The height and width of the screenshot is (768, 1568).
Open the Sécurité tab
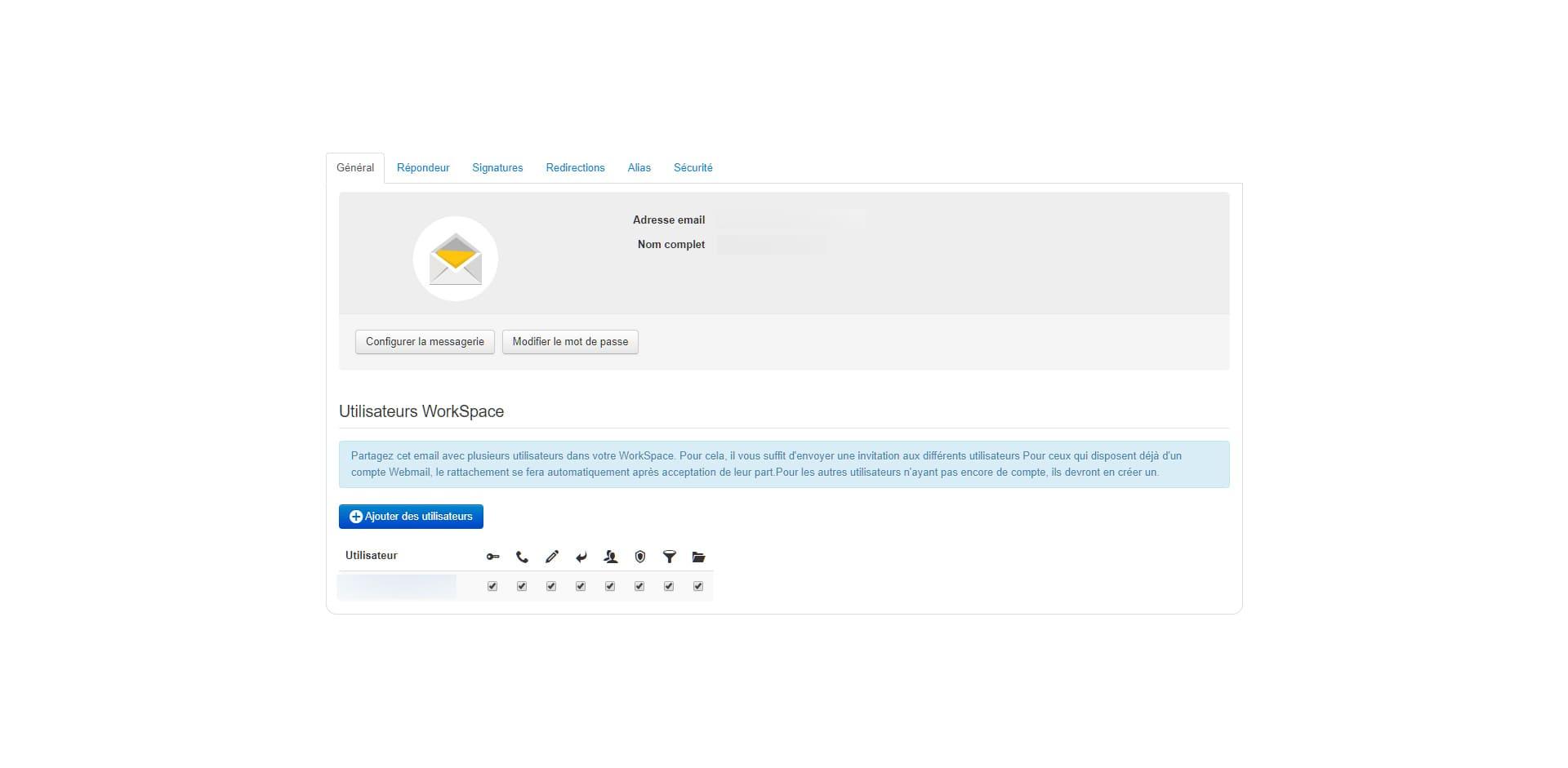pos(693,167)
